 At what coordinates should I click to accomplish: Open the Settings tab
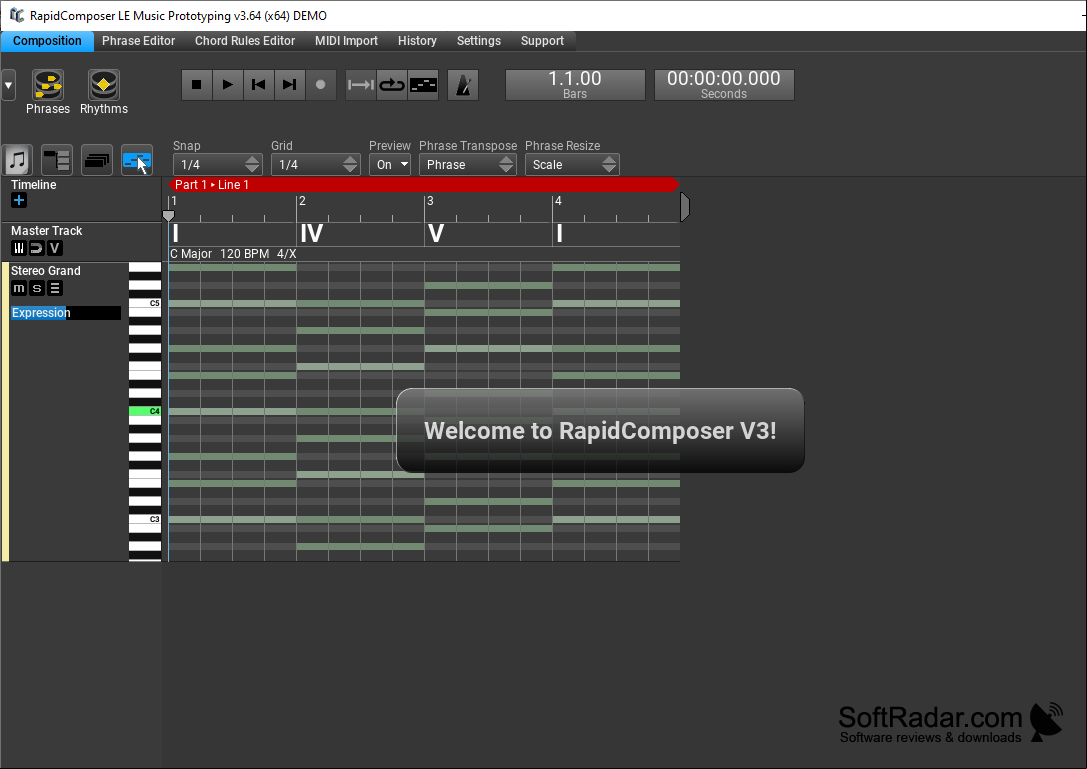[479, 41]
